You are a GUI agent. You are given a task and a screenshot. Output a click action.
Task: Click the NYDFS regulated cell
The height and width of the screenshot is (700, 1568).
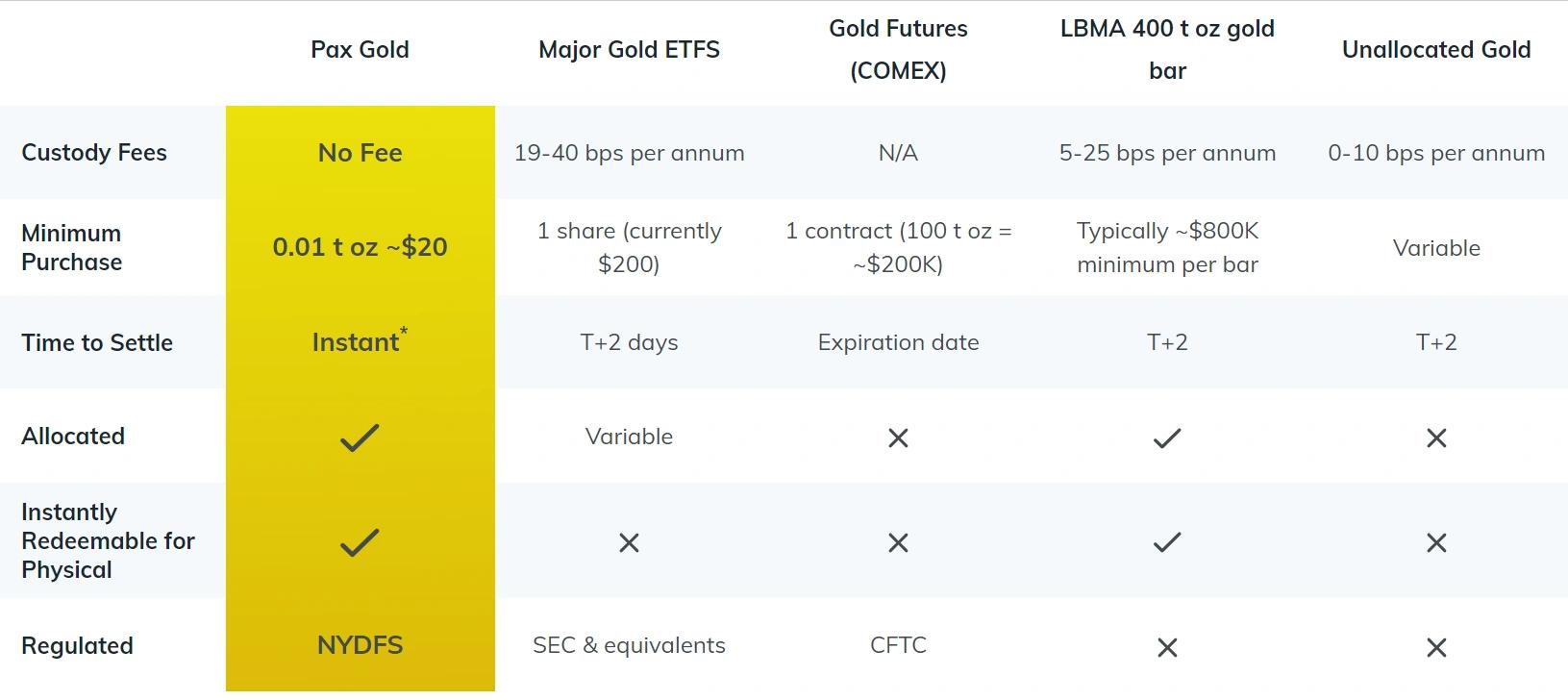point(360,645)
